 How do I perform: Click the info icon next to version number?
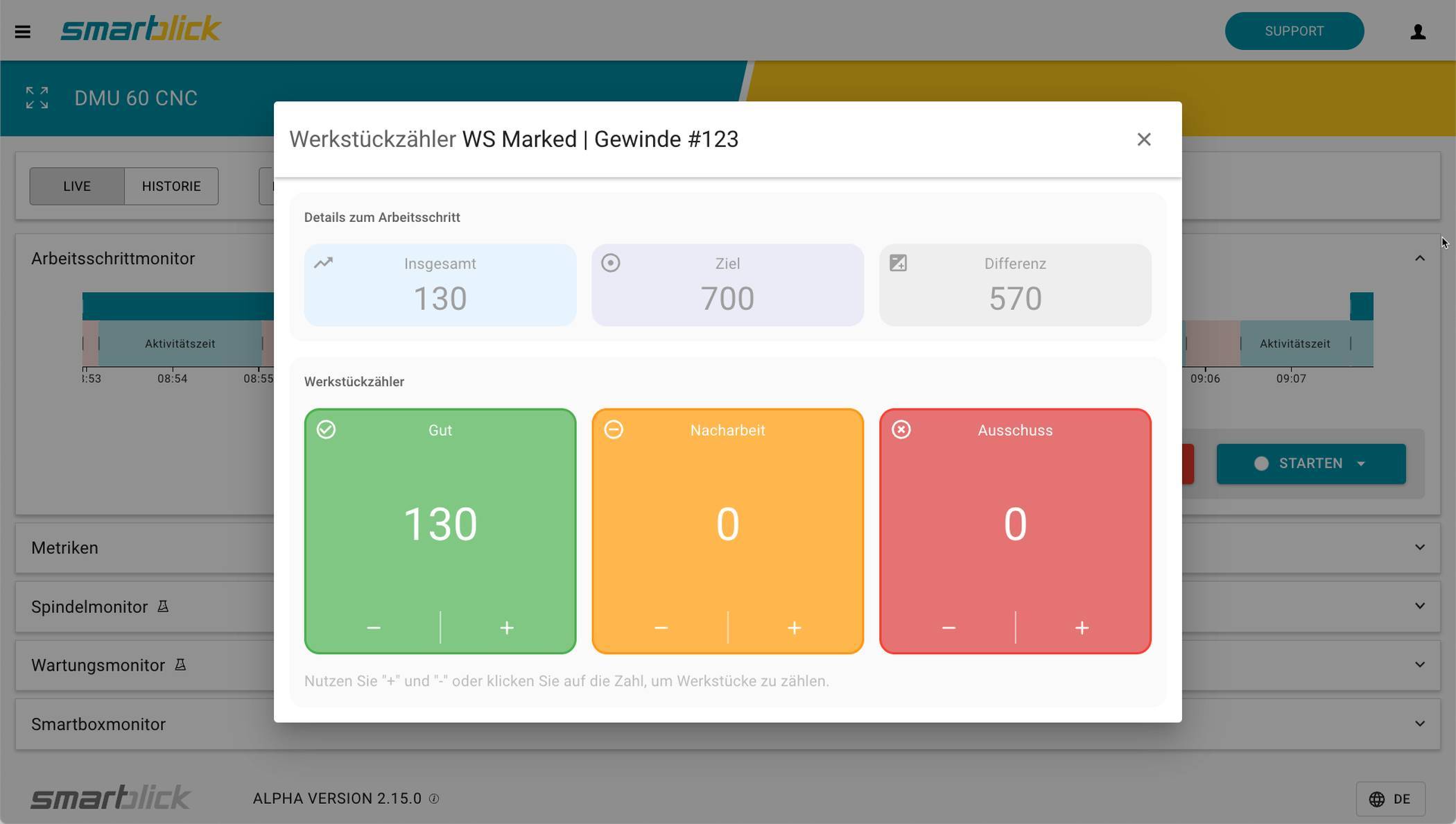(434, 798)
